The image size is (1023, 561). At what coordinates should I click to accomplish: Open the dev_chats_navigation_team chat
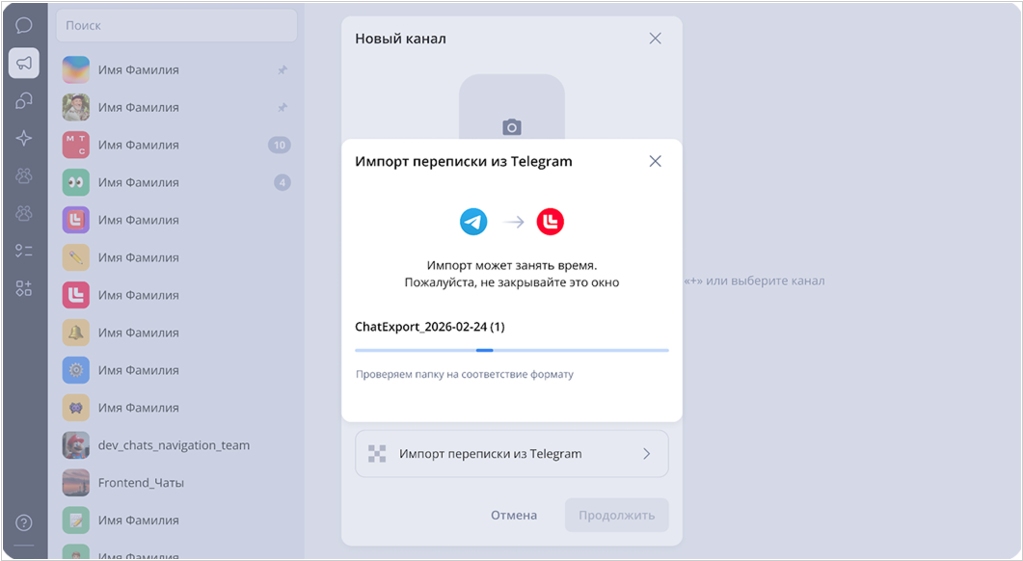pyautogui.click(x=174, y=445)
